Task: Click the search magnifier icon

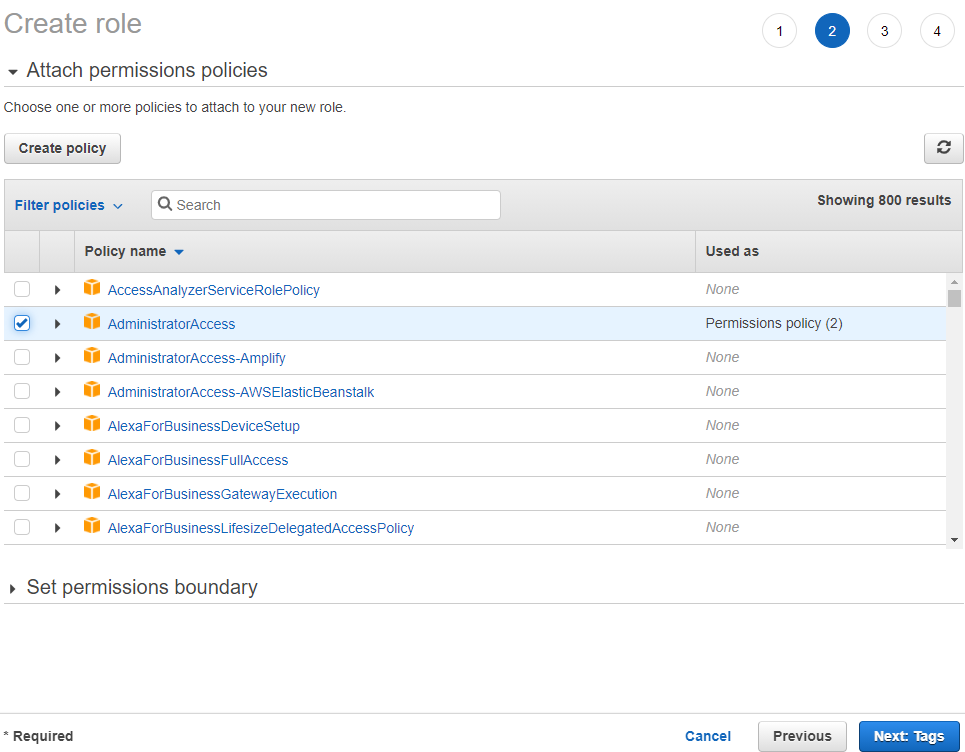Action: [x=165, y=204]
